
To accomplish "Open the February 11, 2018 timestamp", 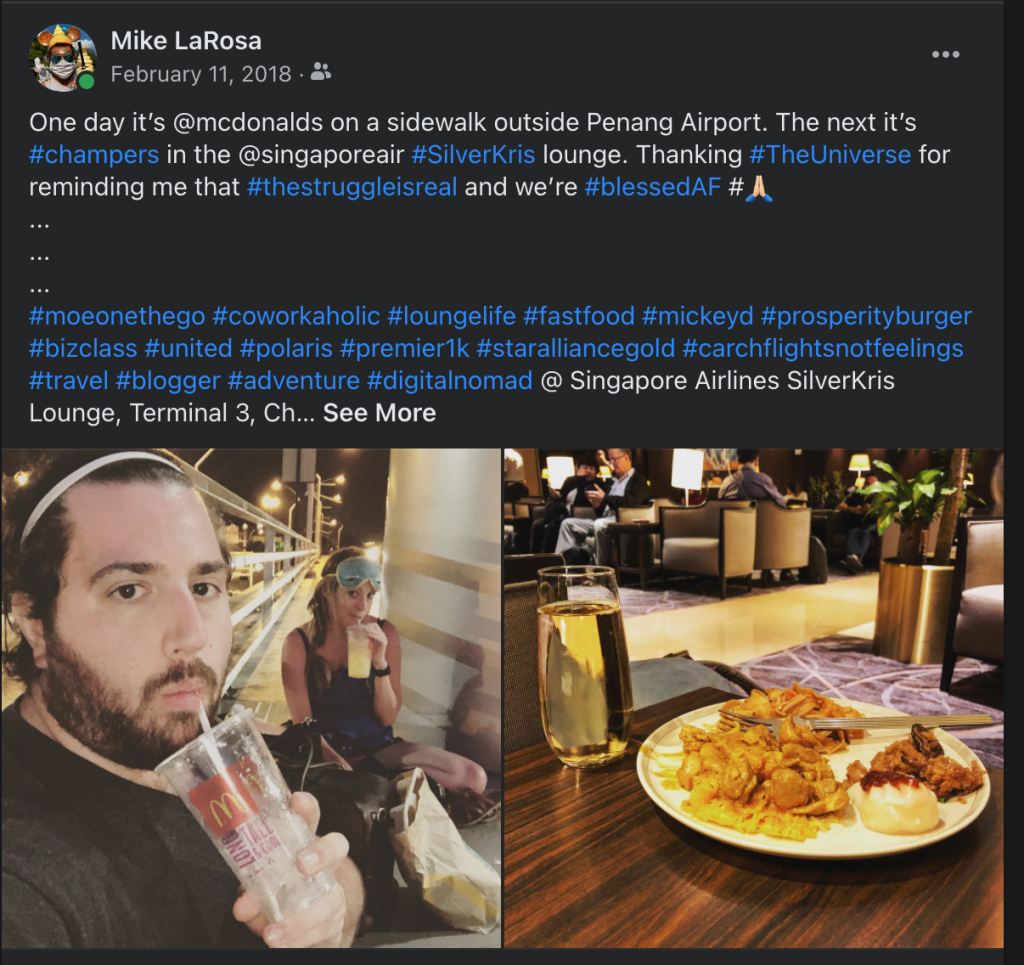I will pos(201,74).
